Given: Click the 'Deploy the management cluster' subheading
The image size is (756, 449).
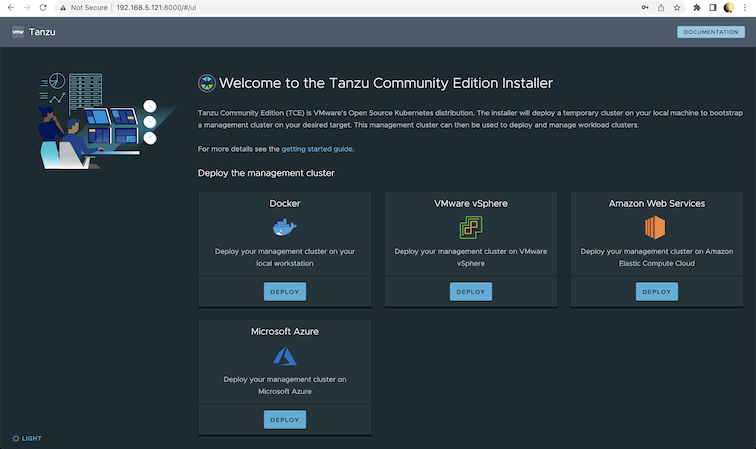Looking at the screenshot, I should pos(266,173).
